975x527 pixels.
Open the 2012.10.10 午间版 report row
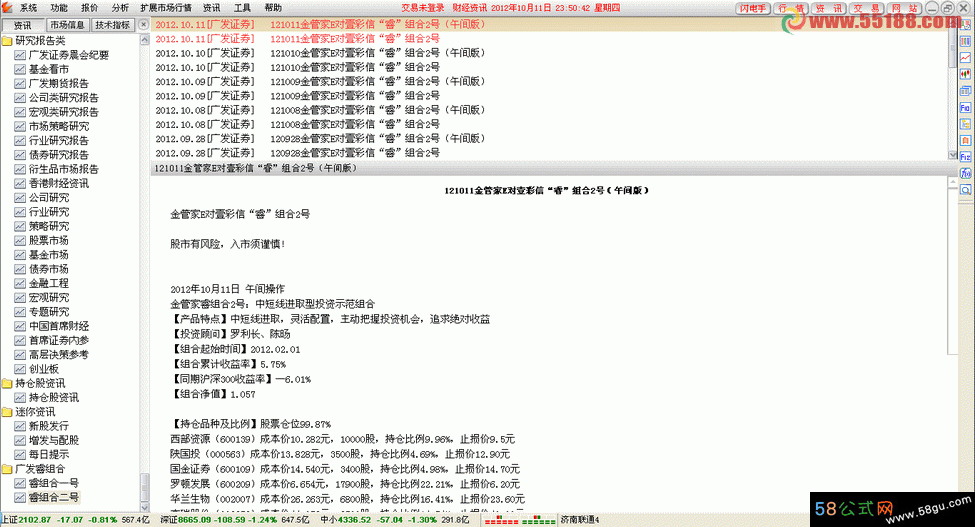click(550, 53)
